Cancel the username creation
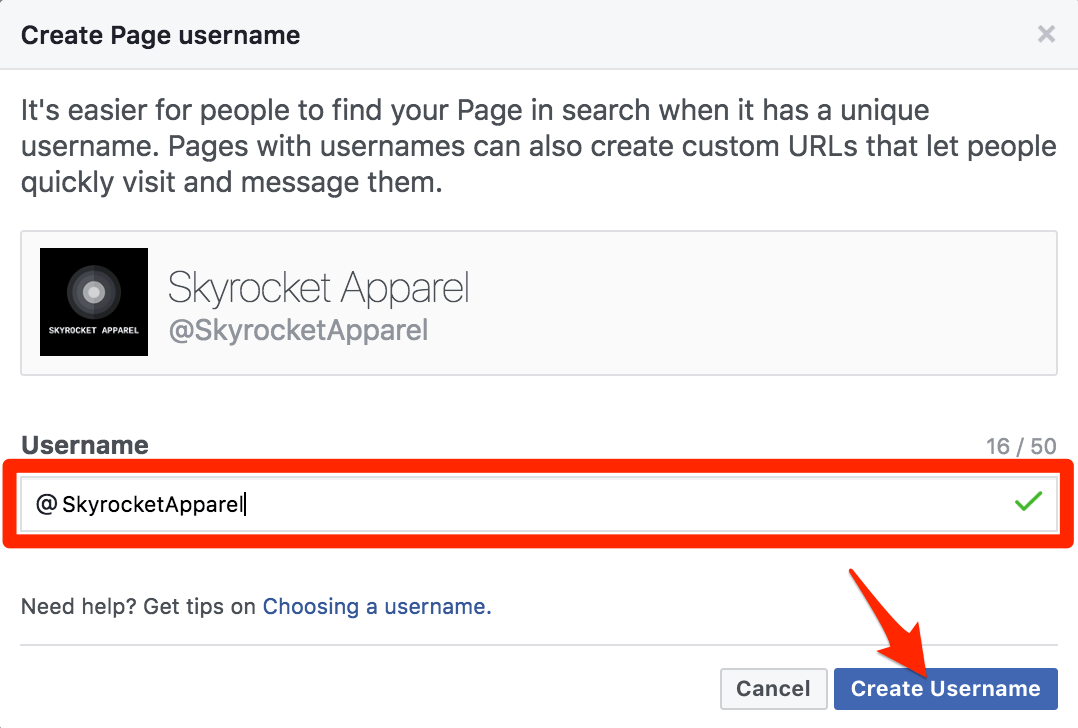Image resolution: width=1078 pixels, height=728 pixels. 773,689
